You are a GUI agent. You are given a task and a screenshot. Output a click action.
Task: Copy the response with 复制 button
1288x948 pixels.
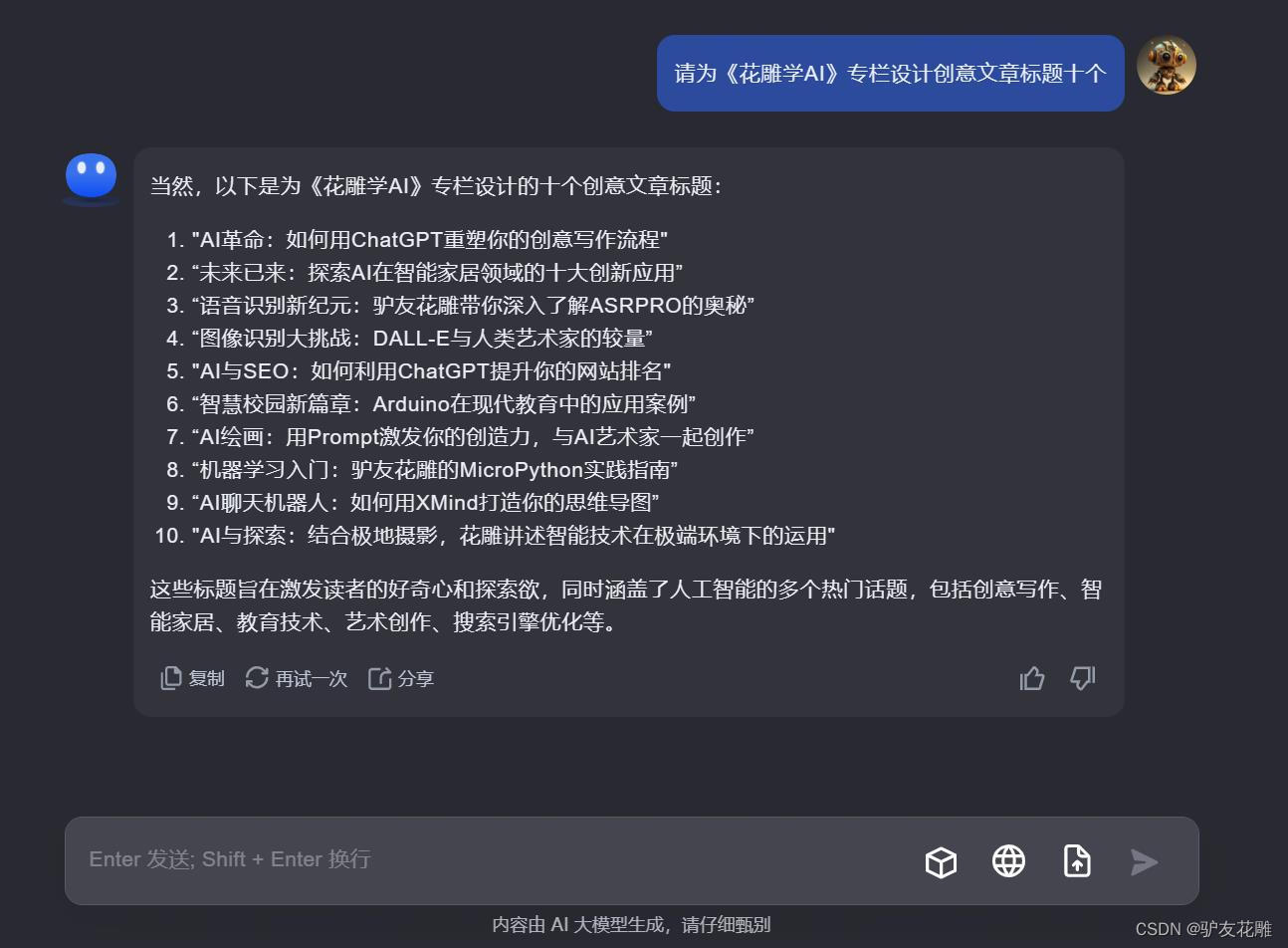pyautogui.click(x=192, y=678)
